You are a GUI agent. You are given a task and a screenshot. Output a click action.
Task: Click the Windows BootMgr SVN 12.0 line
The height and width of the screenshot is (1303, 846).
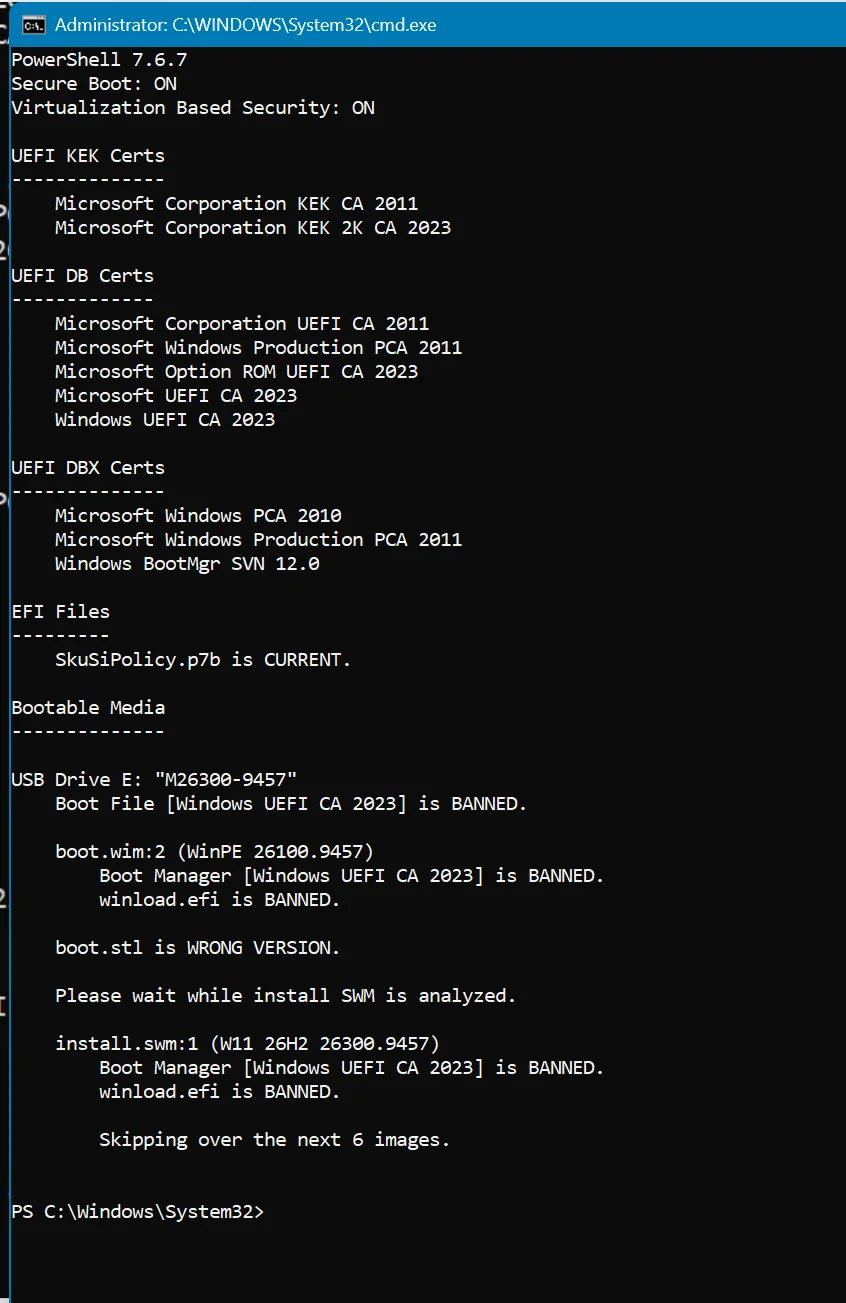click(x=187, y=563)
